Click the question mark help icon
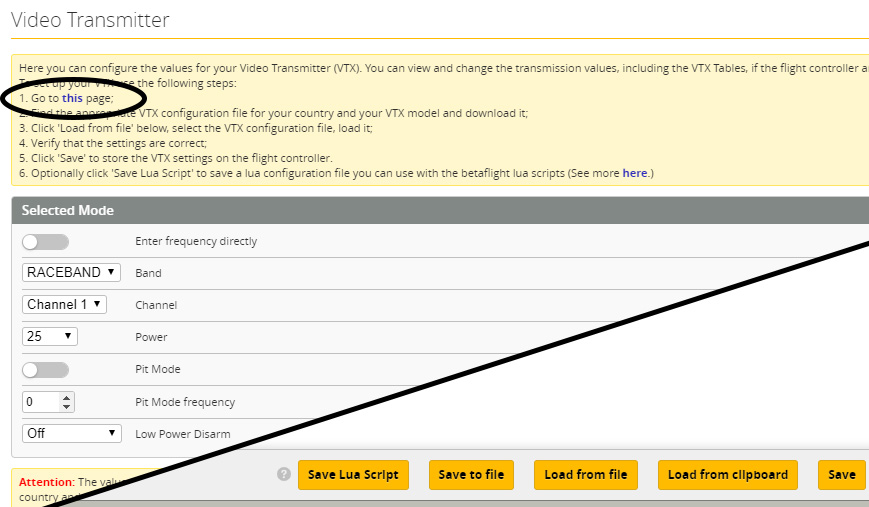The height and width of the screenshot is (507, 869). click(x=284, y=474)
